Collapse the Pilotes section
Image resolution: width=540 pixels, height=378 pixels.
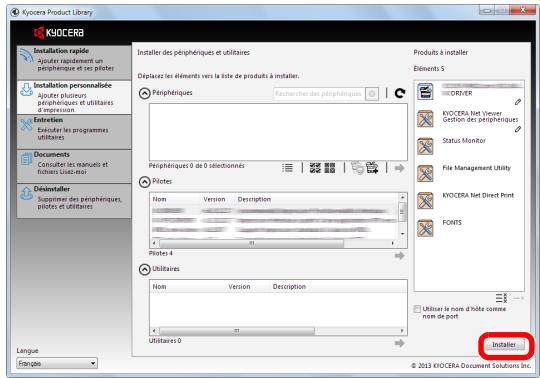point(145,182)
